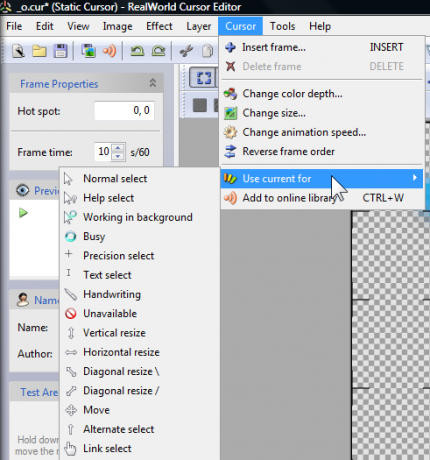Select Move cursor role
This screenshot has width=430, height=460.
140,410
